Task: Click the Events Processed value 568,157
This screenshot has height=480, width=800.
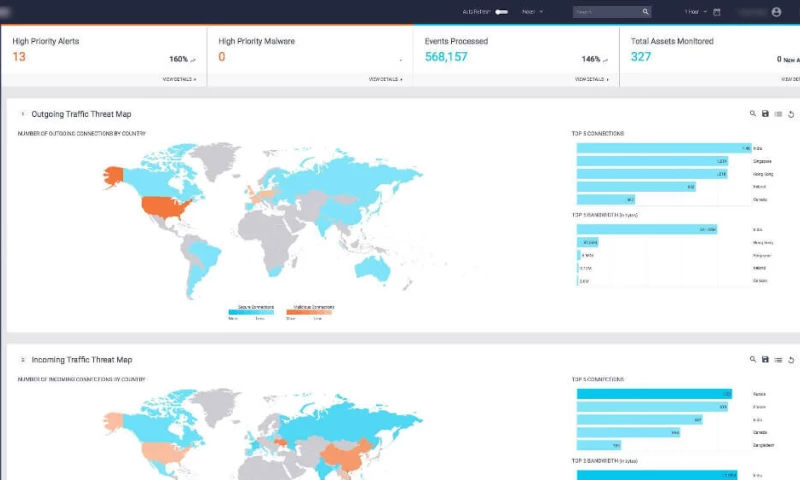Action: point(446,57)
